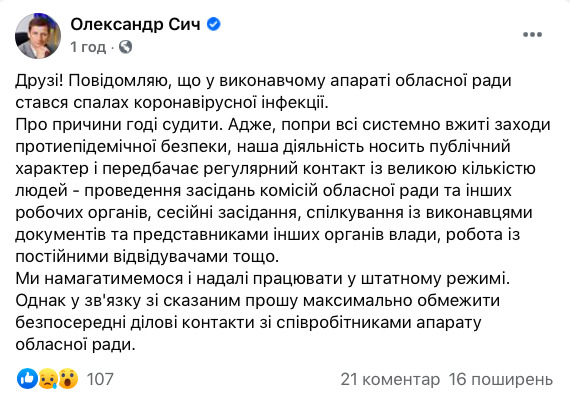The width and height of the screenshot is (570, 403).
Task: Open the three-dot post options menu
Action: [532, 35]
